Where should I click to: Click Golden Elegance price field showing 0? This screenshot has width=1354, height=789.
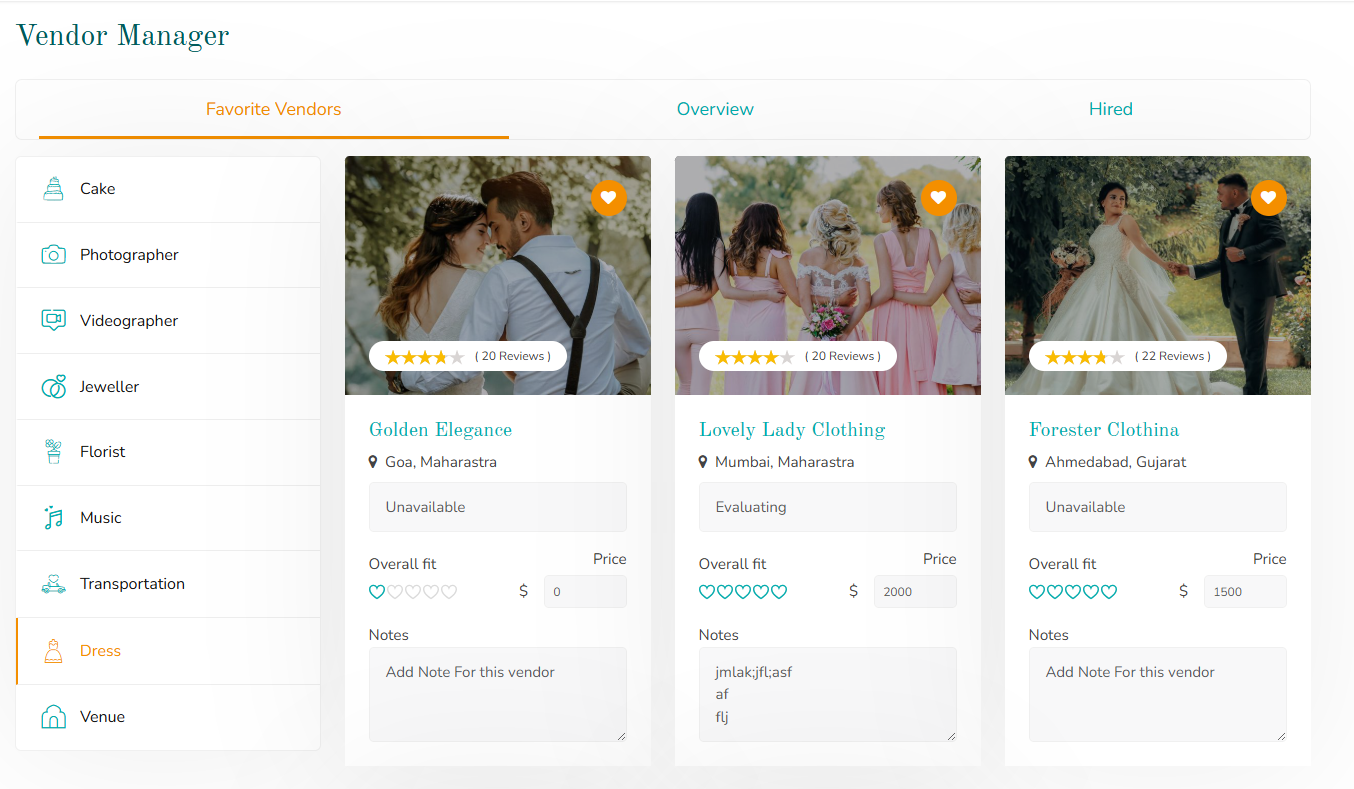point(585,591)
